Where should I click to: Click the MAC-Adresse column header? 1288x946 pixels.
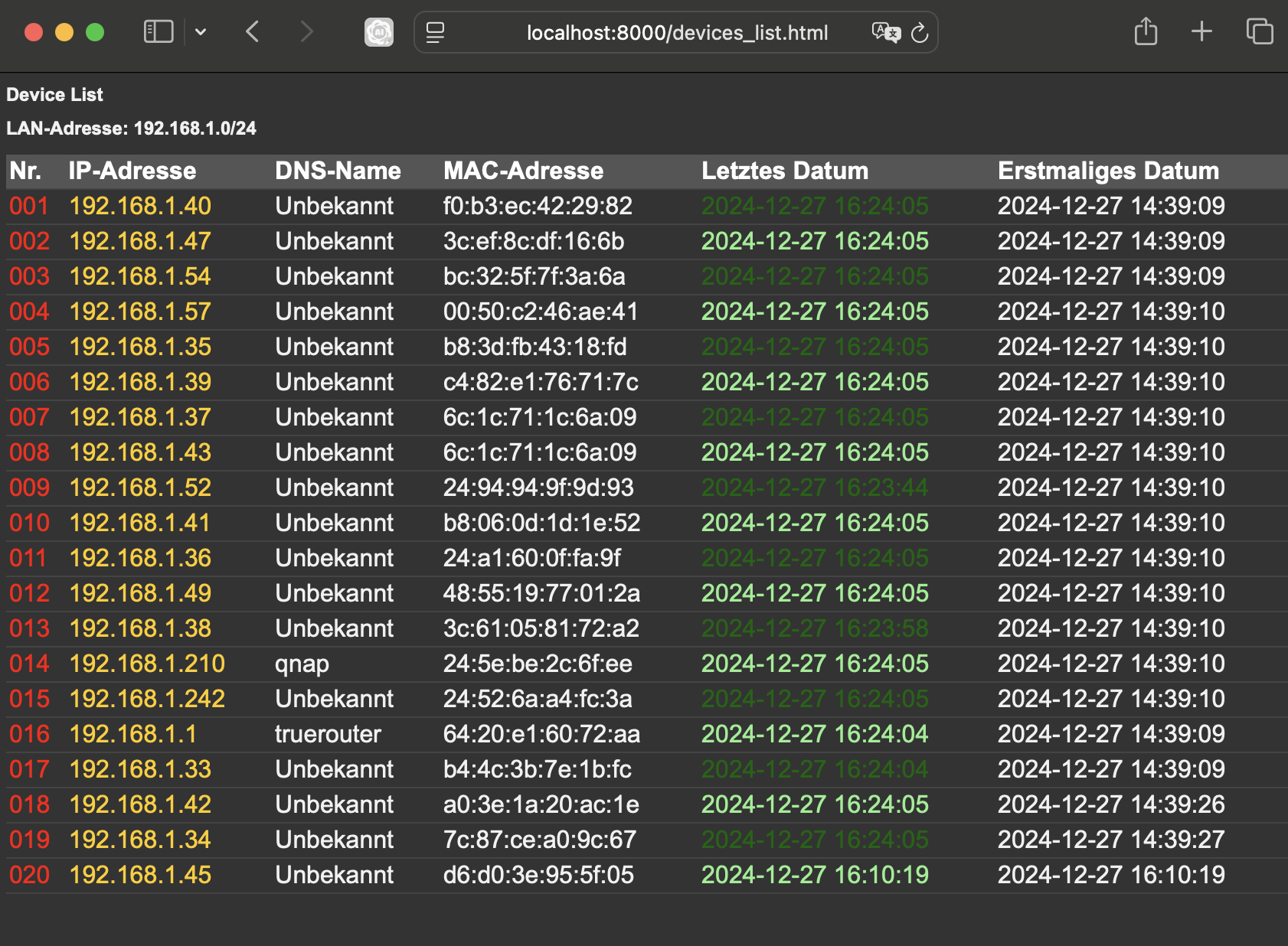(524, 171)
